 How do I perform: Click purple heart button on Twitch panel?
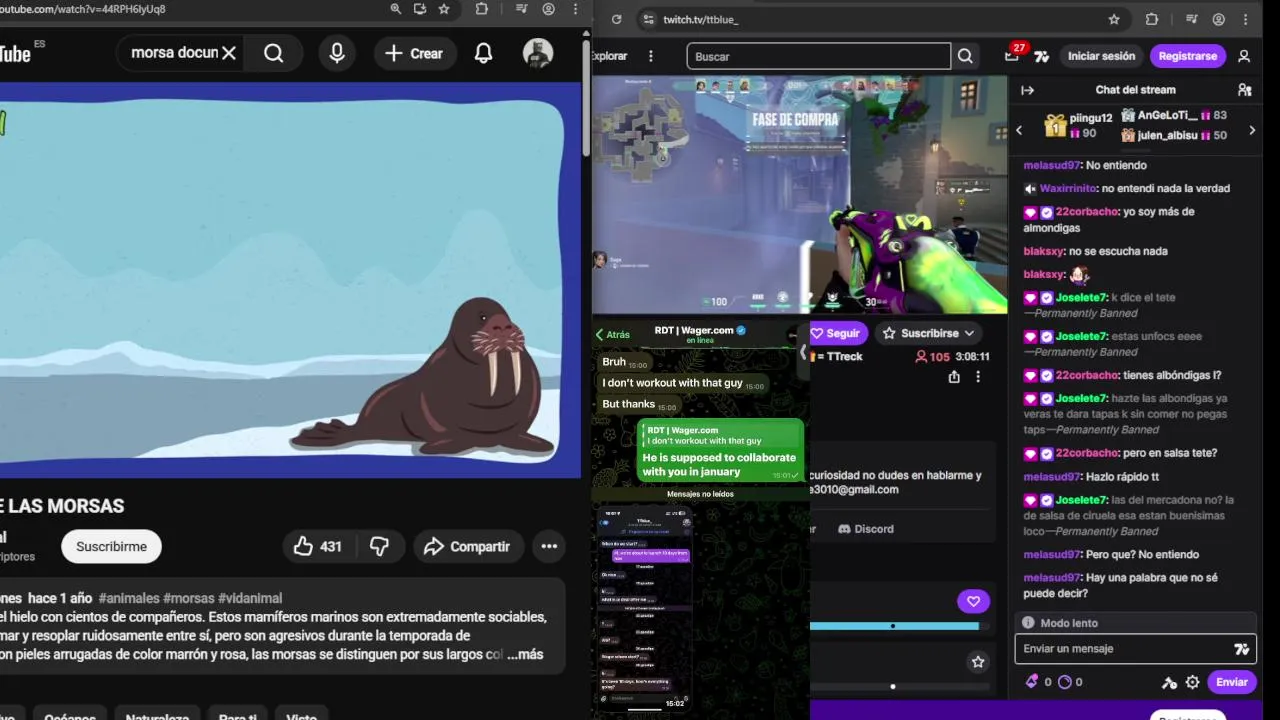click(973, 601)
